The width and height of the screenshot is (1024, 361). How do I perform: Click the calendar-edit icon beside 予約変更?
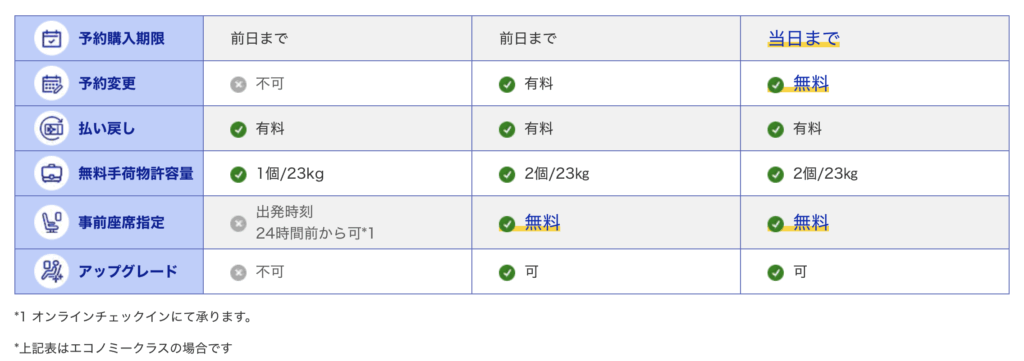tap(52, 84)
